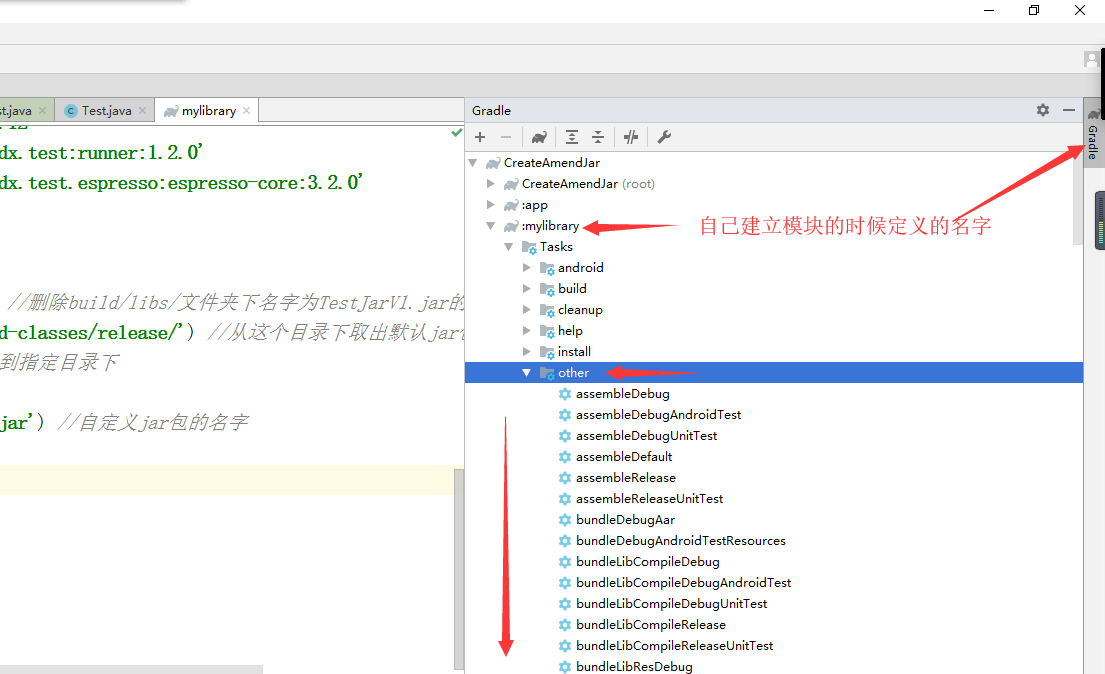The height and width of the screenshot is (674, 1105).
Task: Select the Tasks folder row
Action: (x=556, y=247)
